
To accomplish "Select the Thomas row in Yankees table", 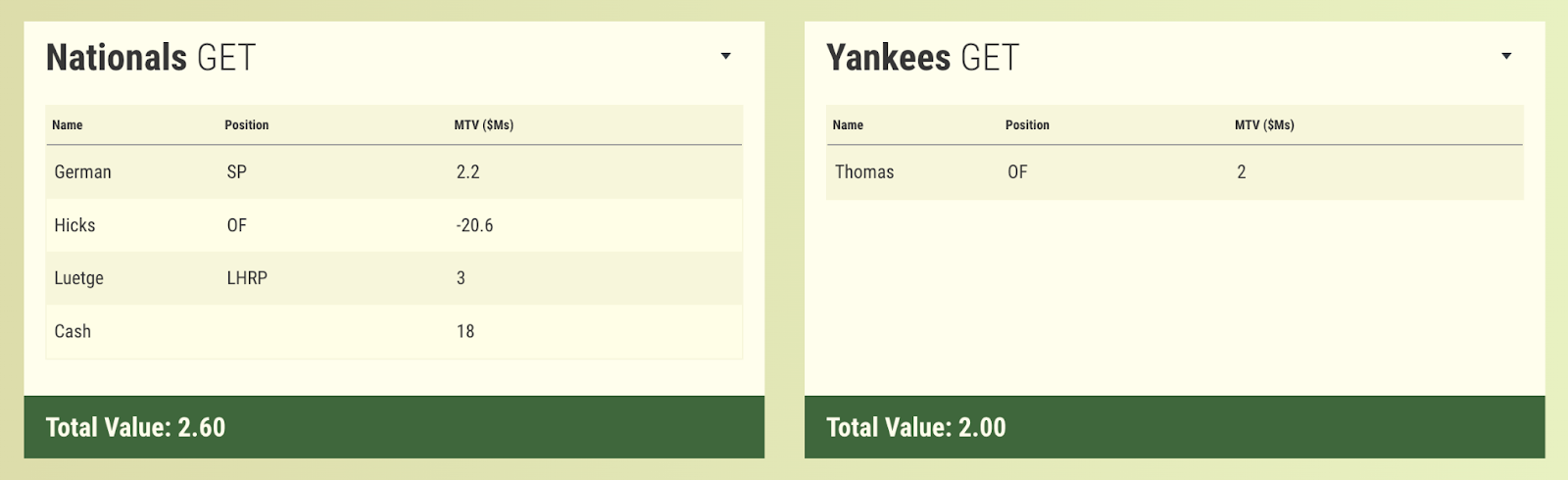I will pyautogui.click(x=1174, y=171).
